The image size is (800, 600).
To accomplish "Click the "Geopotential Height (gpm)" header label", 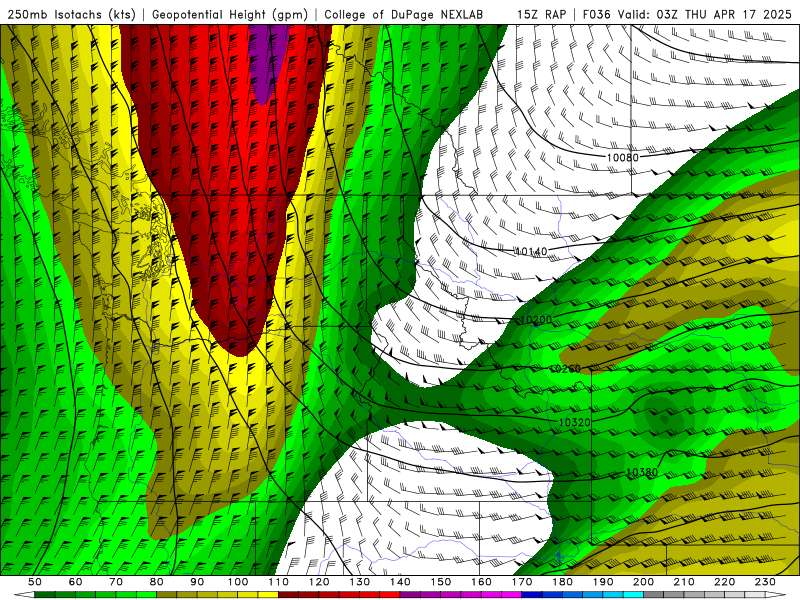I will click(x=230, y=14).
